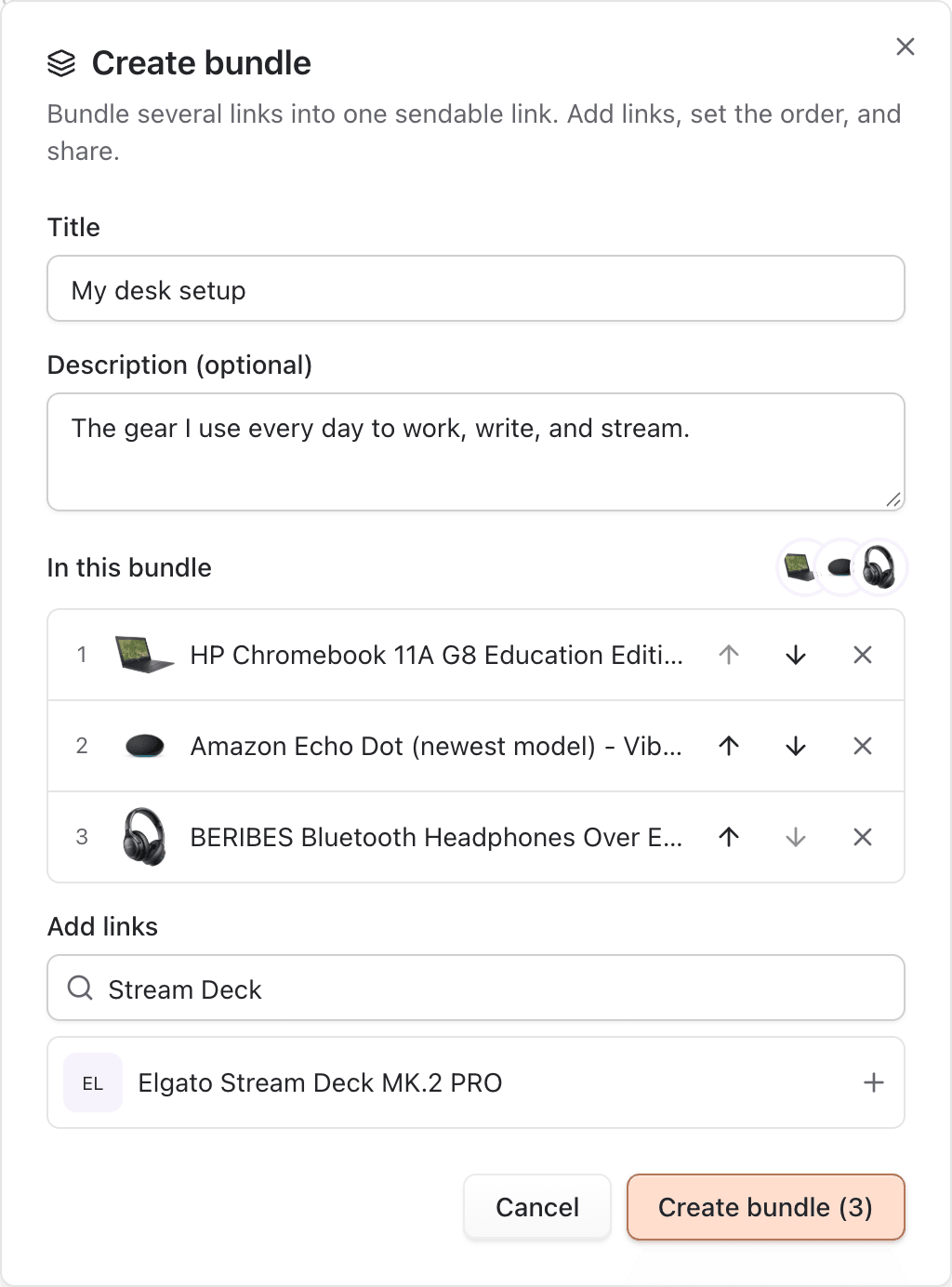Click the 'HP Chromebook 11A G8 Education Editi...' text

pyautogui.click(x=436, y=656)
